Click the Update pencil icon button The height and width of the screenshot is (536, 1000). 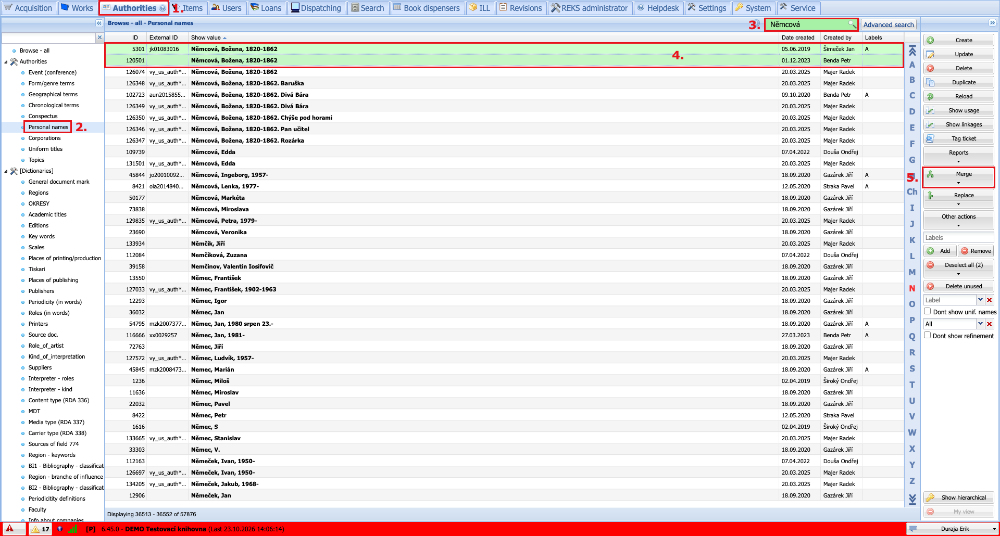(x=959, y=54)
